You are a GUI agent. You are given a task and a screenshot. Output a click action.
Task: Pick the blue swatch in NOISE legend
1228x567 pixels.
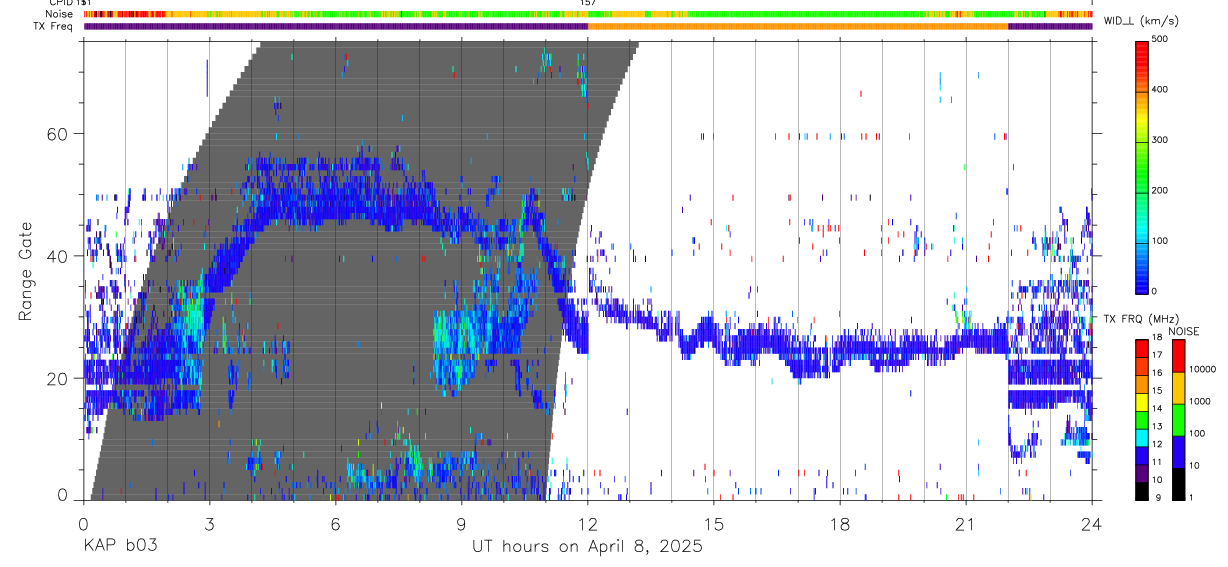(x=1178, y=452)
